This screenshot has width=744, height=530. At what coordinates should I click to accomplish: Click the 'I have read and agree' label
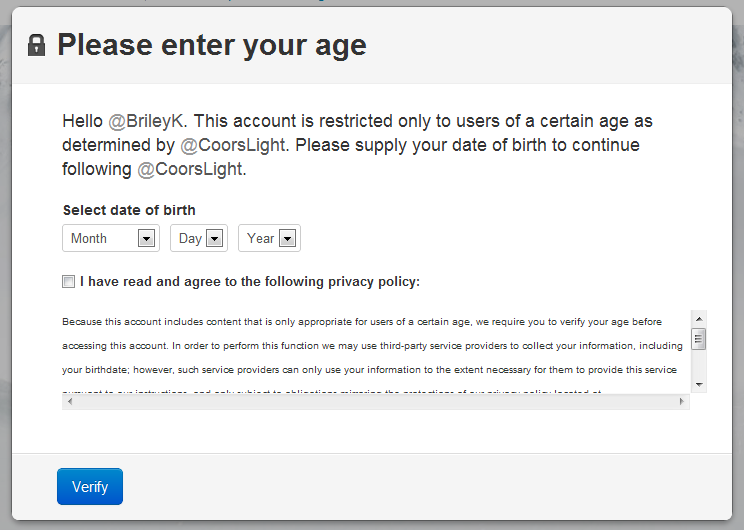click(250, 282)
